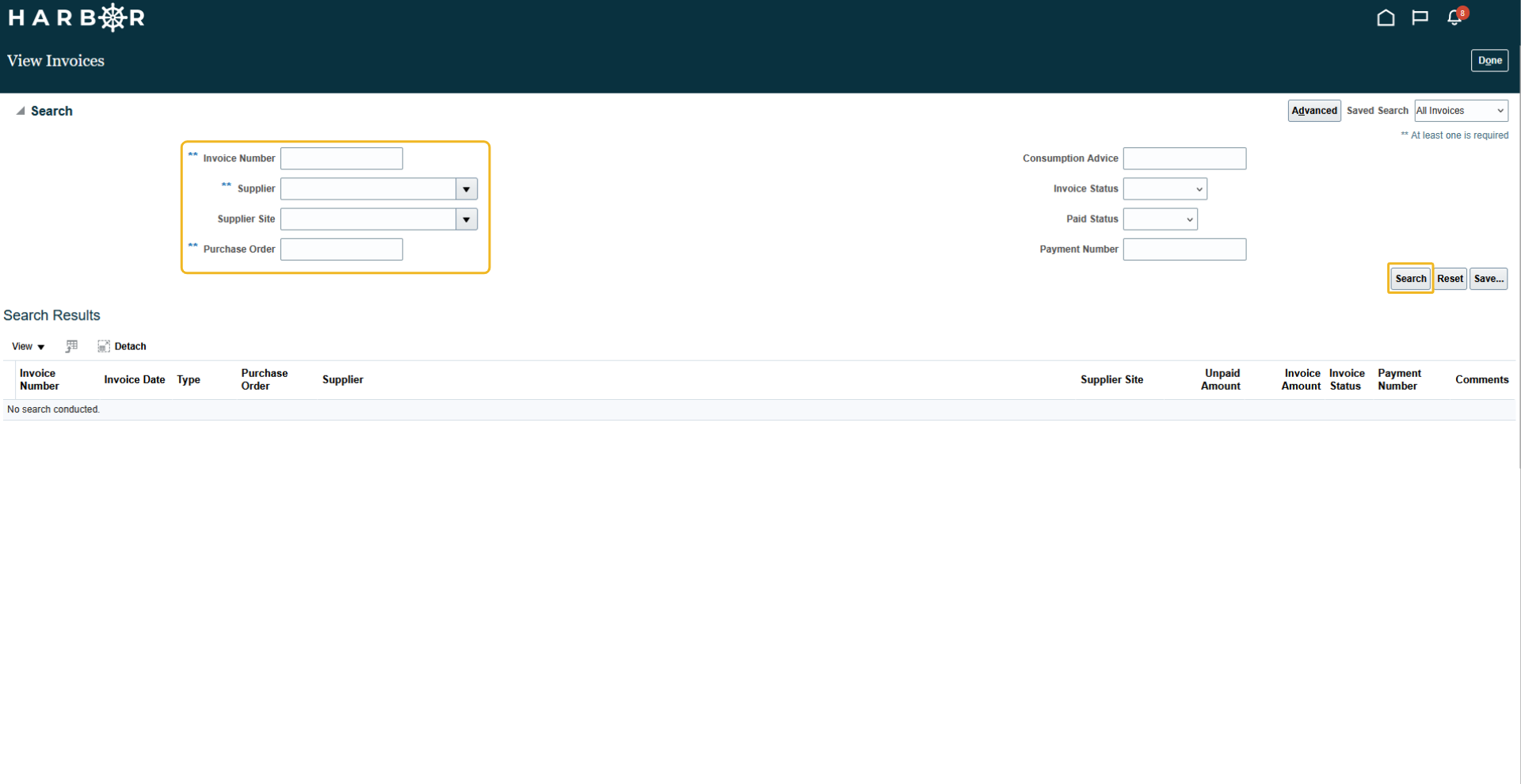Detach the search results table
Screen dimensions: 1521x784
[122, 346]
